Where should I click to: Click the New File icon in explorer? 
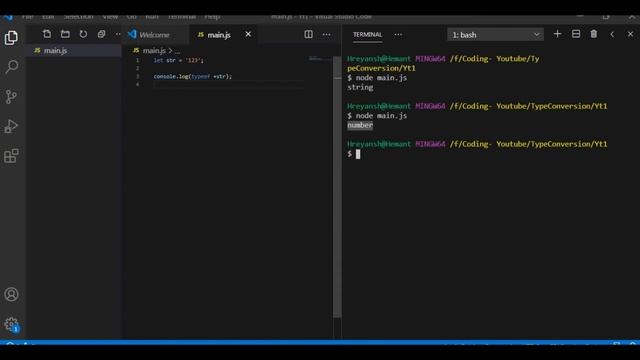[x=47, y=34]
